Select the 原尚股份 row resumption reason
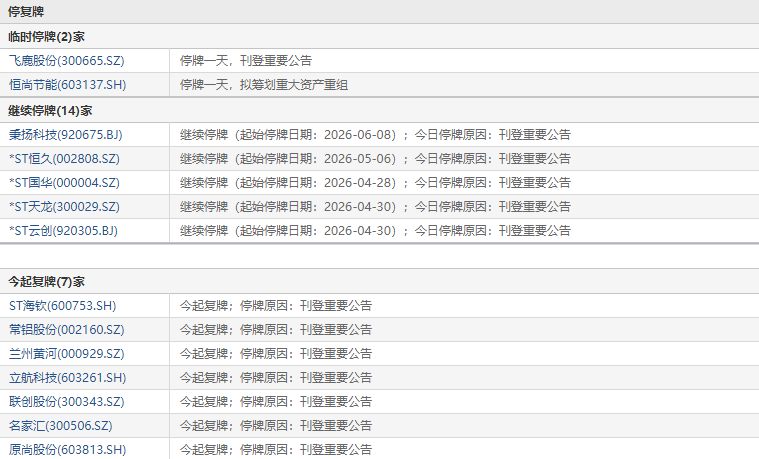This screenshot has width=759, height=459. pyautogui.click(x=276, y=449)
